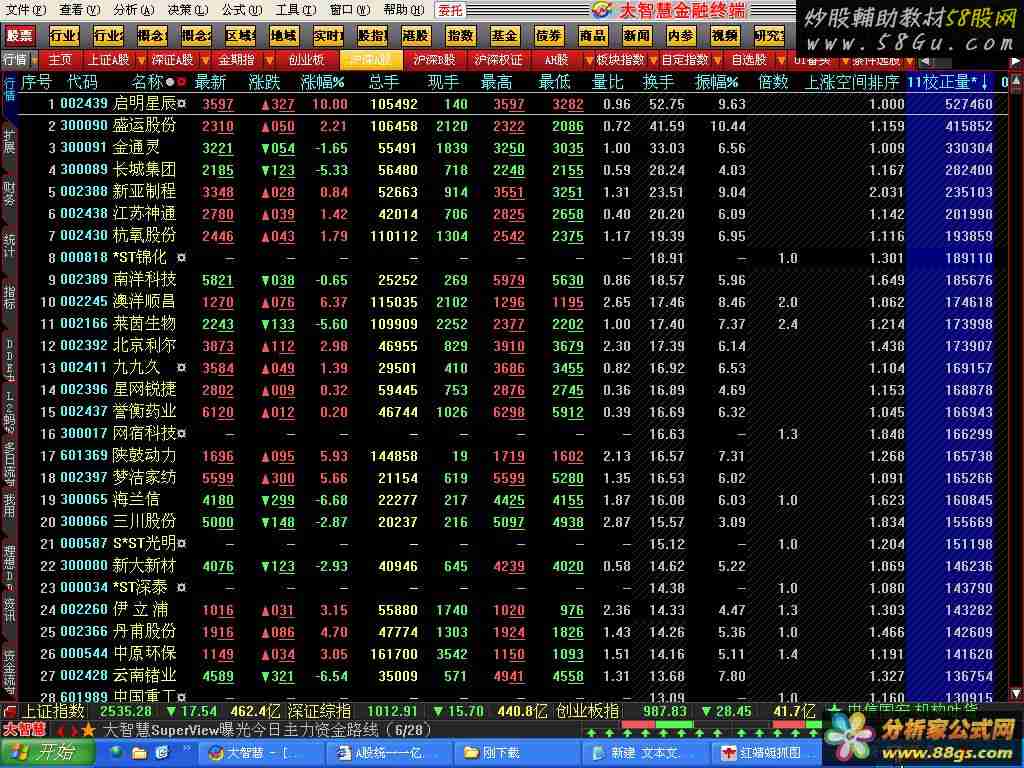1024x768 pixels.
Task: Open the 财务 side panel tab
Action: [x=9, y=194]
